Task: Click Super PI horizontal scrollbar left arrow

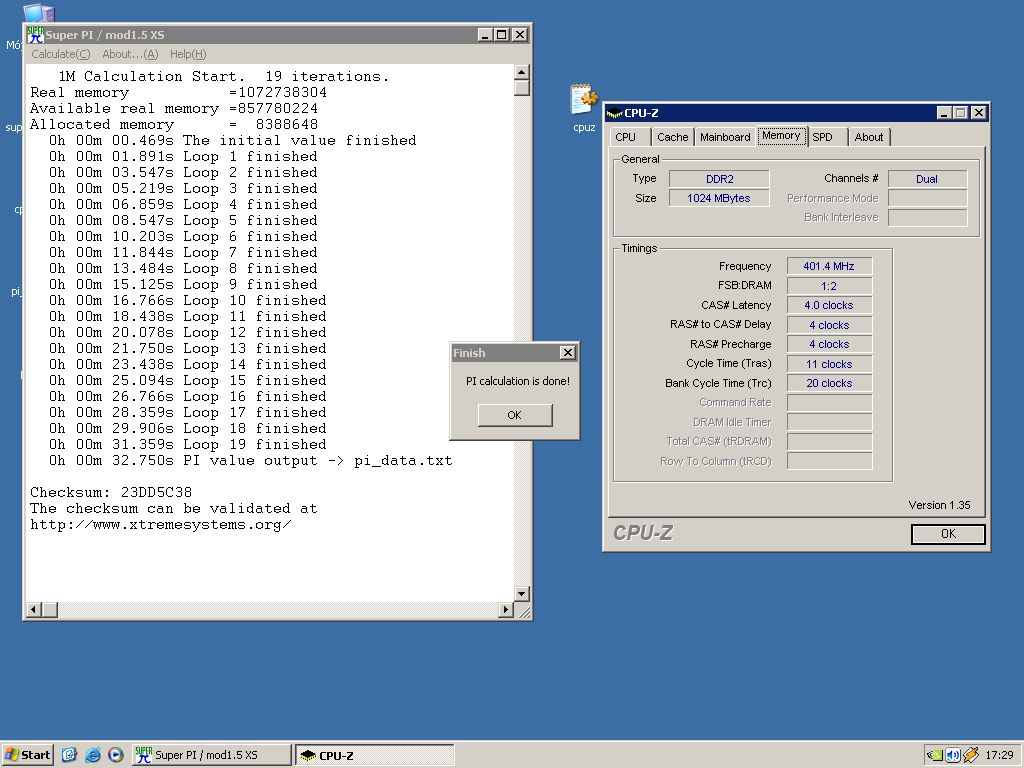Action: 34,609
